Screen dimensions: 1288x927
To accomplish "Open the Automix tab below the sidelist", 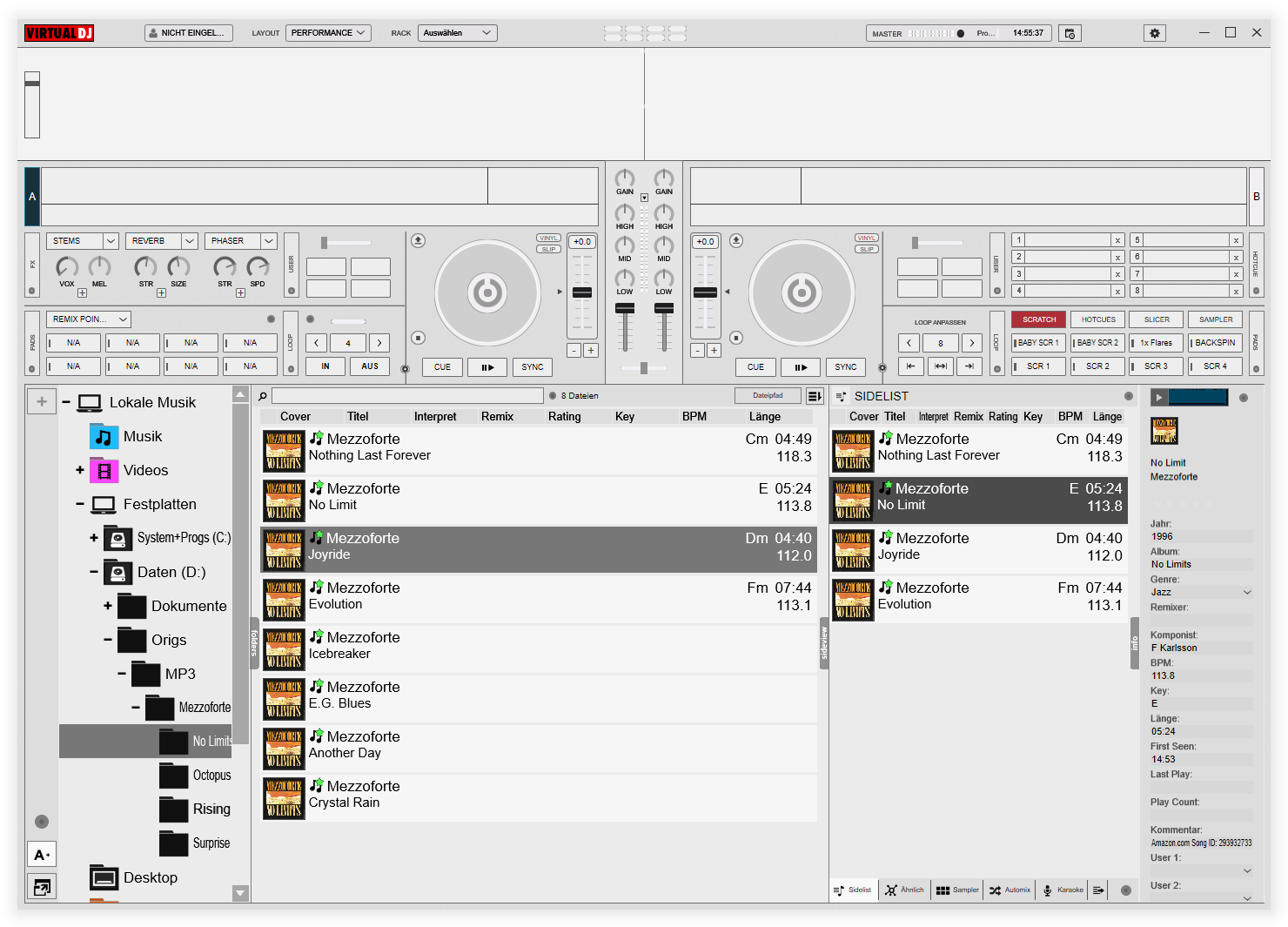I will [x=1010, y=890].
